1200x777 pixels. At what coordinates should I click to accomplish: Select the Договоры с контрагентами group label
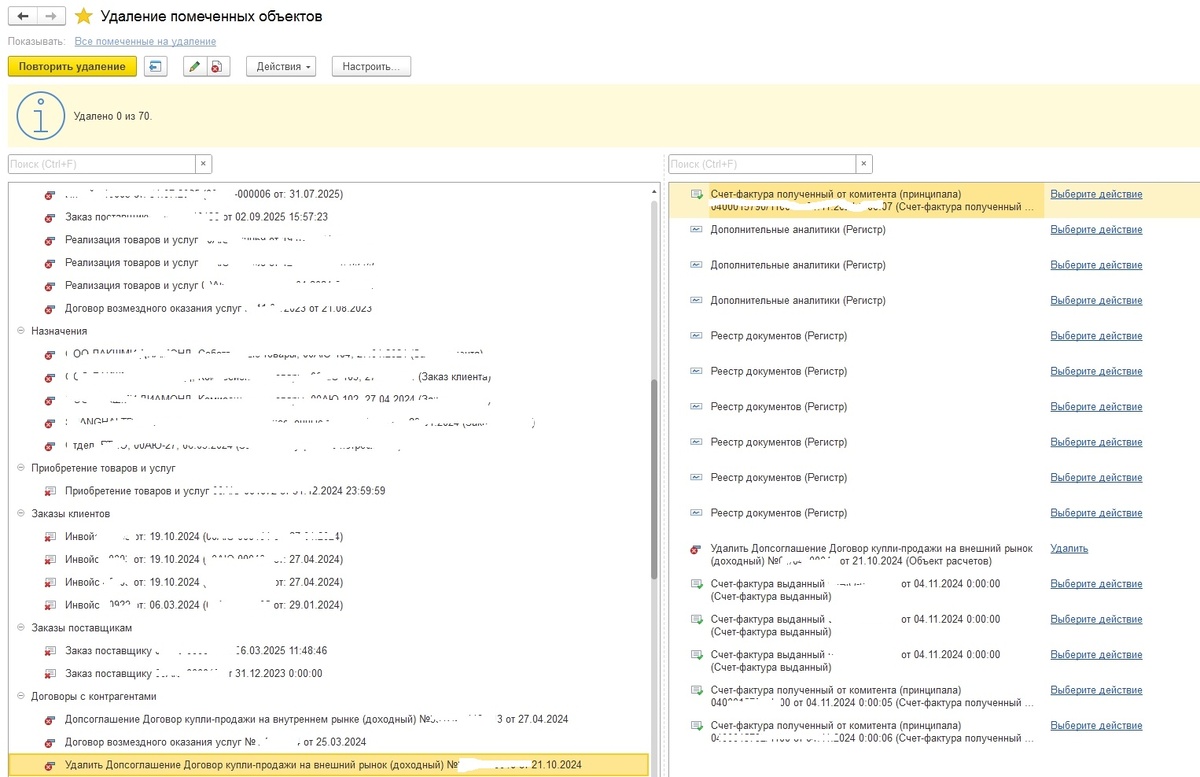tap(94, 696)
